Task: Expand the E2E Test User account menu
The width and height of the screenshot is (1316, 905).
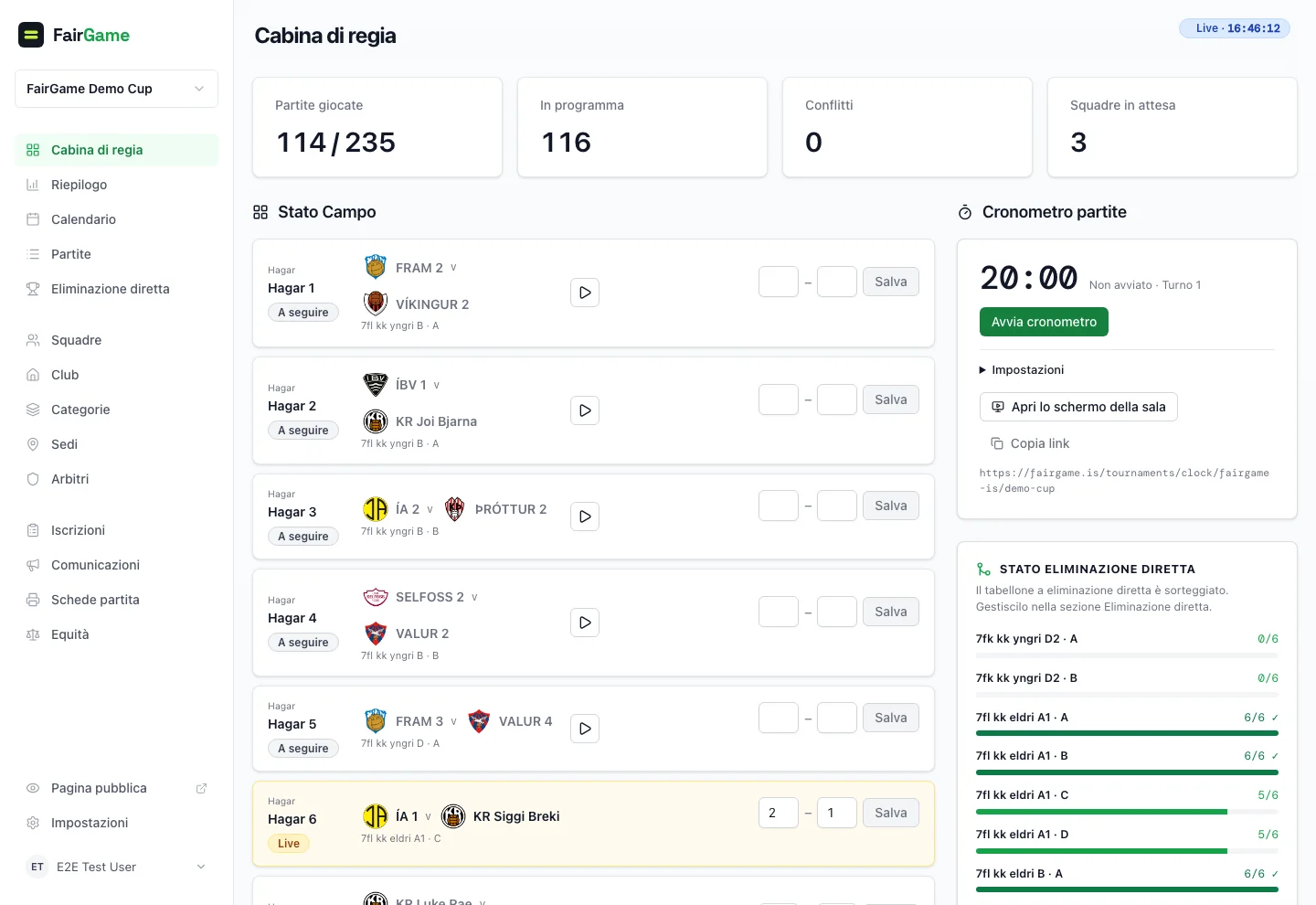Action: click(x=116, y=867)
